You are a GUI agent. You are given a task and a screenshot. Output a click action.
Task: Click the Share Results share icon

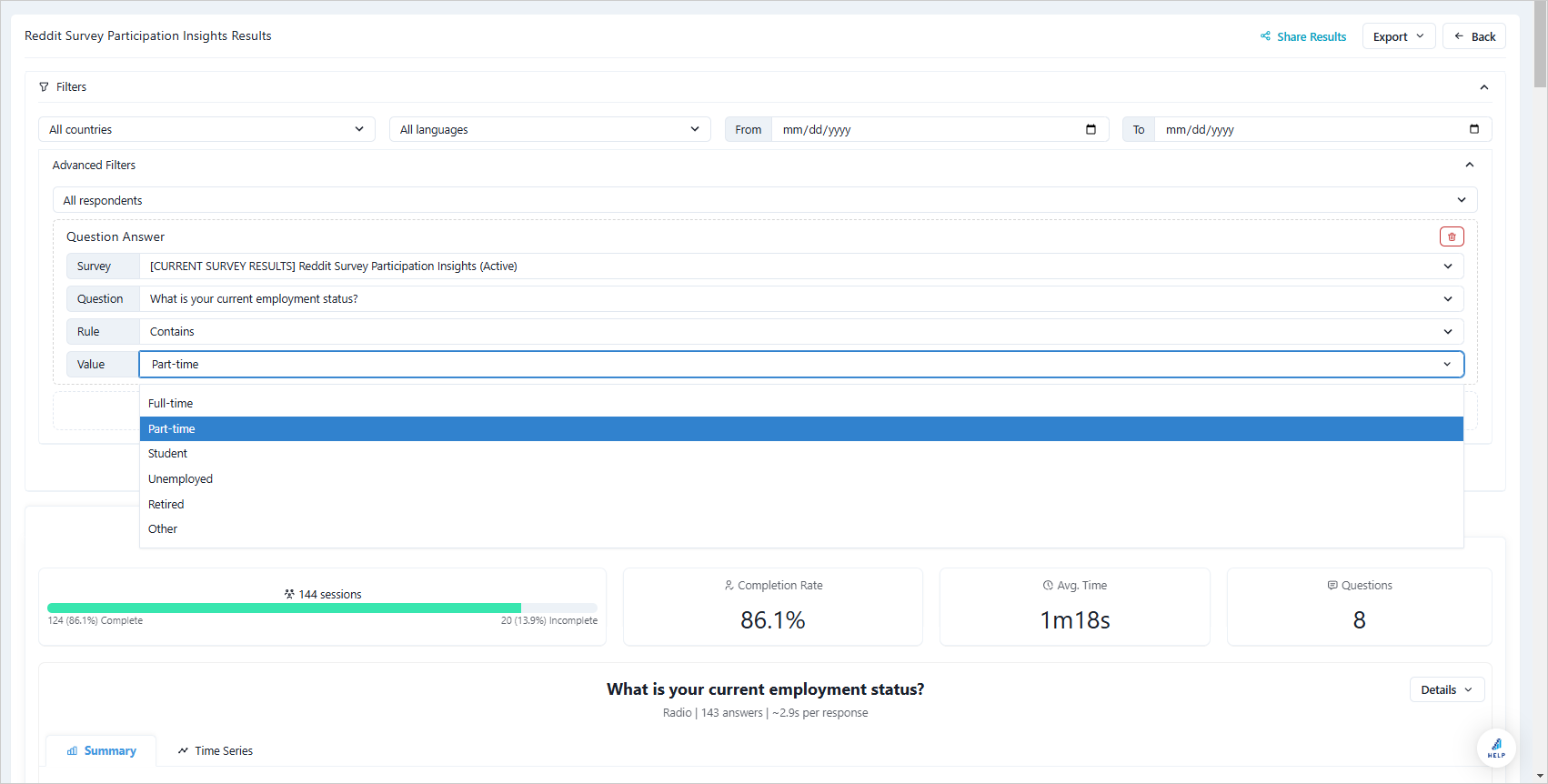tap(1265, 36)
